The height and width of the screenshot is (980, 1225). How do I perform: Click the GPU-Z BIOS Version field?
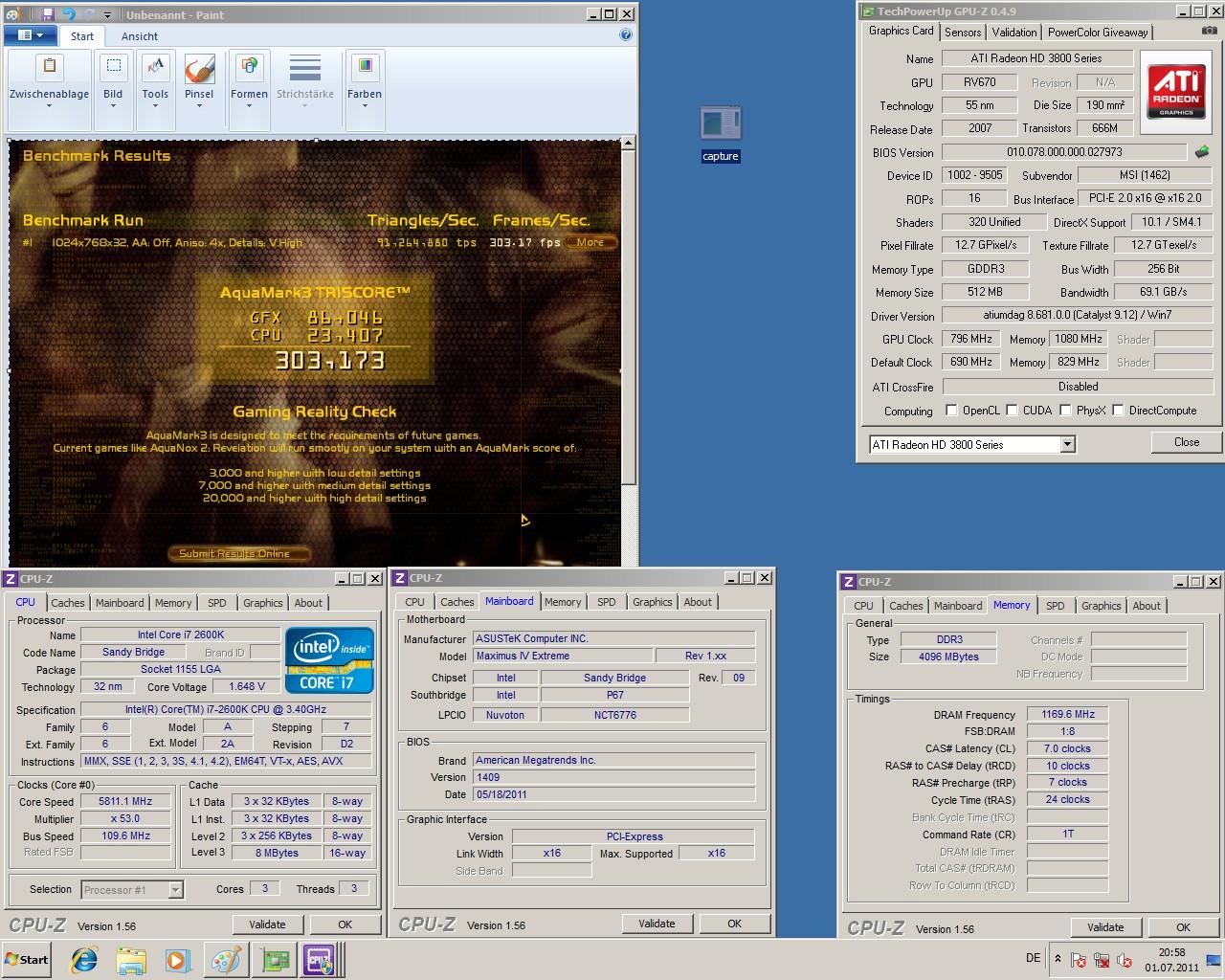click(x=1064, y=151)
